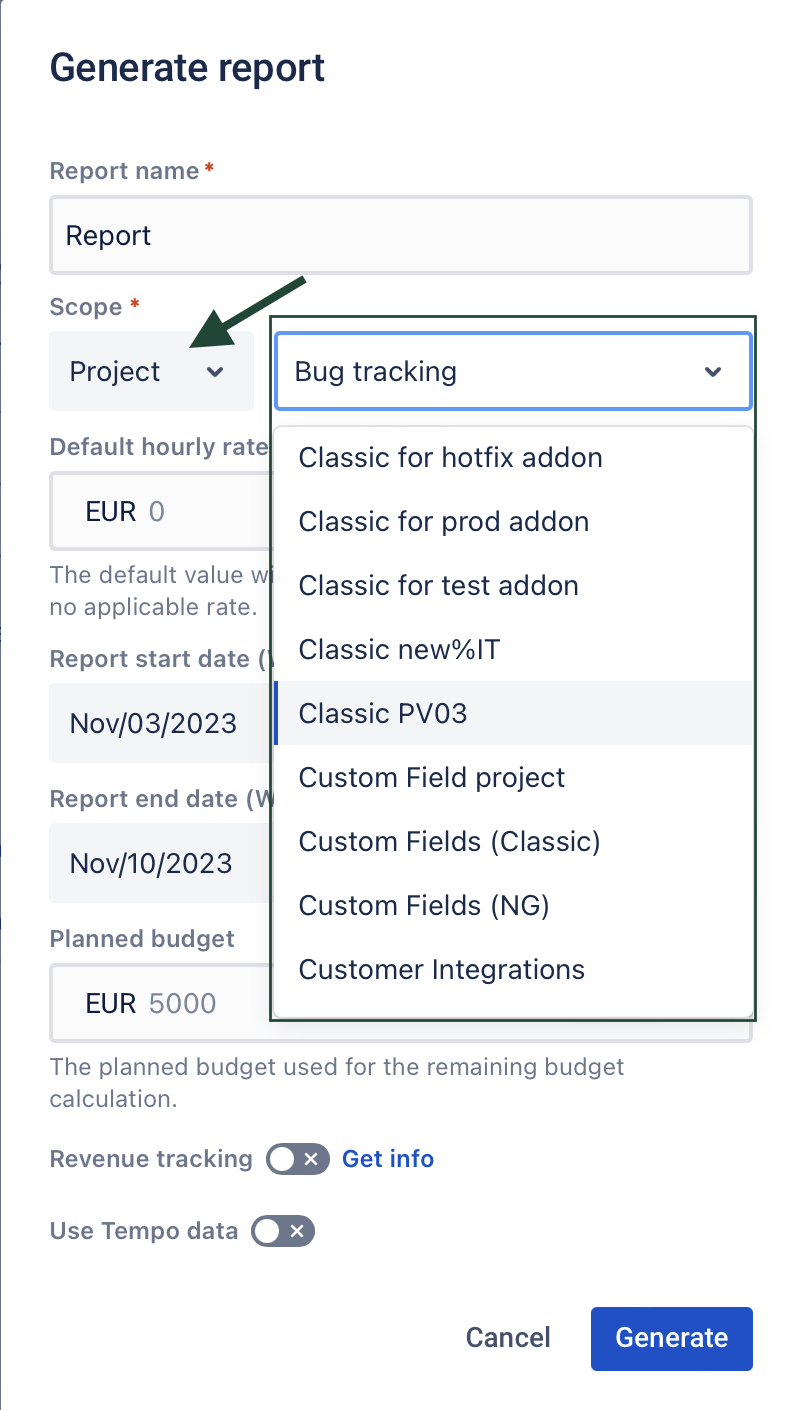Viewport: 796px width, 1410px height.
Task: Choose Classic for test addon project
Action: 438,586
